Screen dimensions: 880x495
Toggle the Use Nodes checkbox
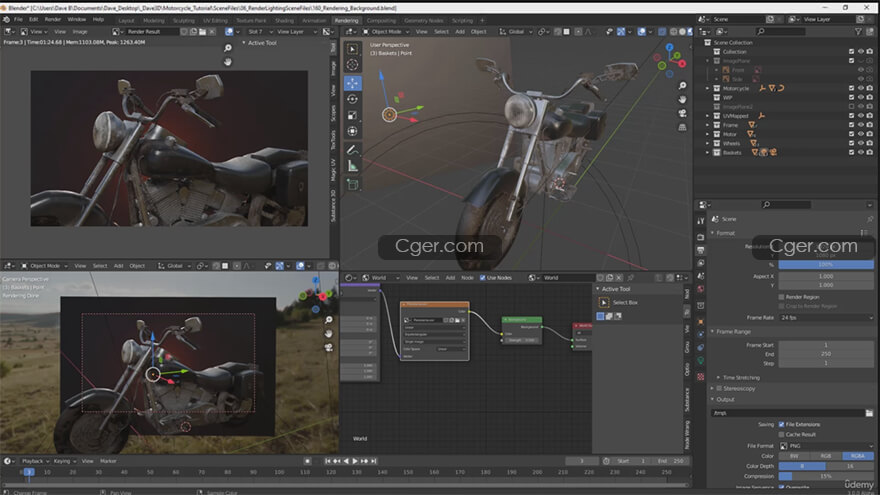click(483, 277)
